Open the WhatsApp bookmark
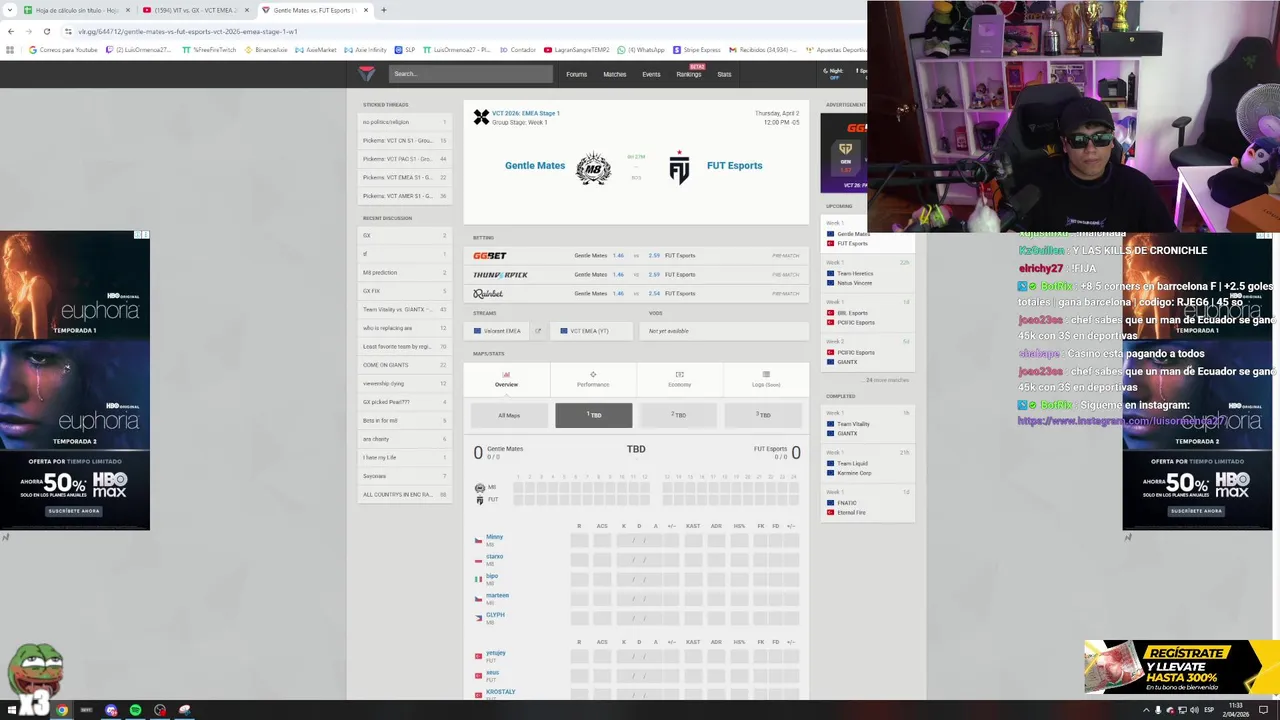The height and width of the screenshot is (720, 1280). click(x=641, y=49)
